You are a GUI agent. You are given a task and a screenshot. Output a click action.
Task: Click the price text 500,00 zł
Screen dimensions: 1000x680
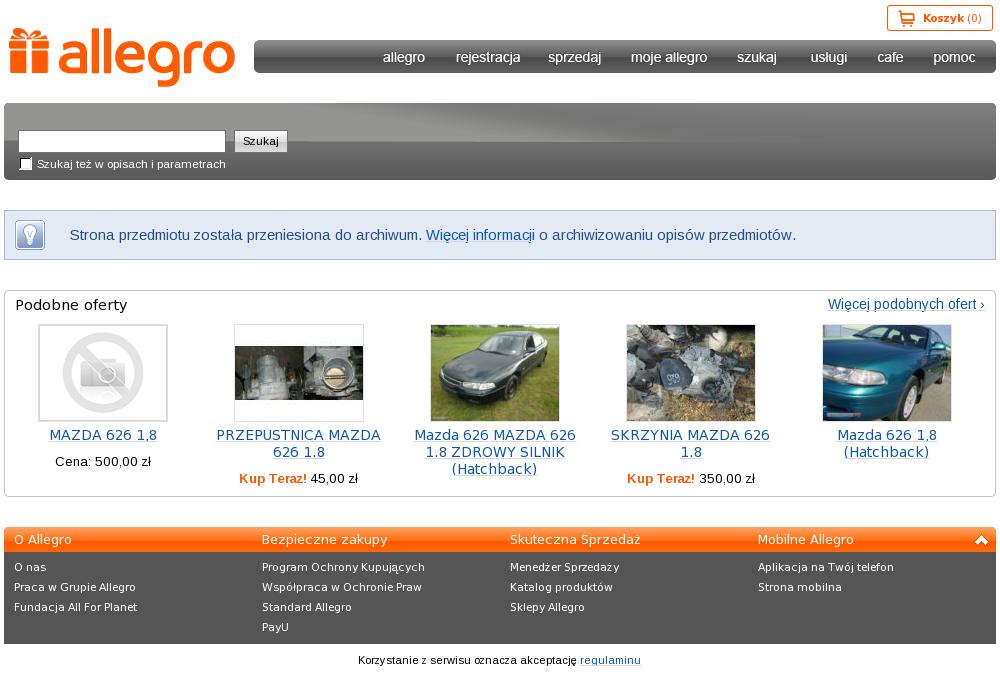[x=123, y=461]
